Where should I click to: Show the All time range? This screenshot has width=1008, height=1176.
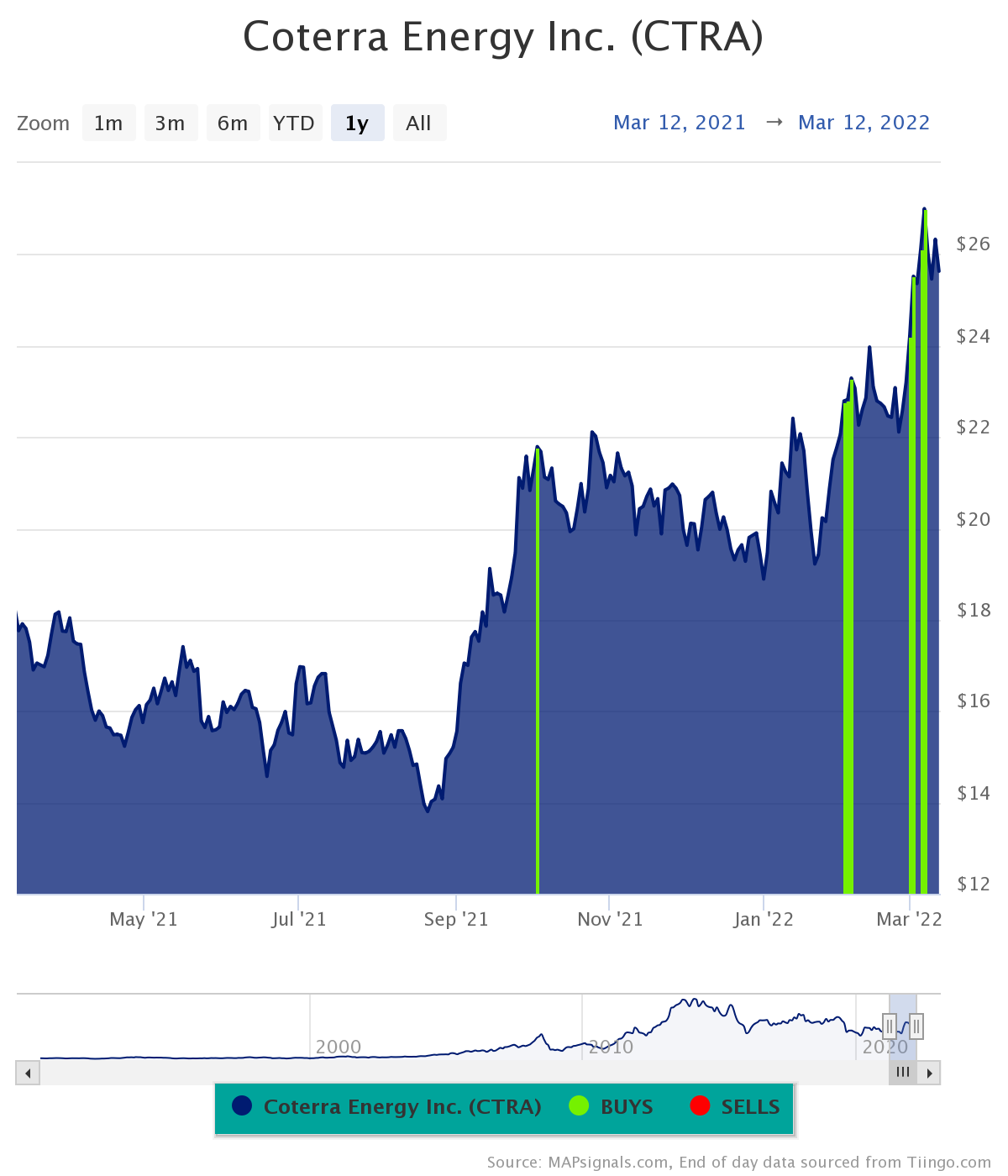[x=419, y=123]
